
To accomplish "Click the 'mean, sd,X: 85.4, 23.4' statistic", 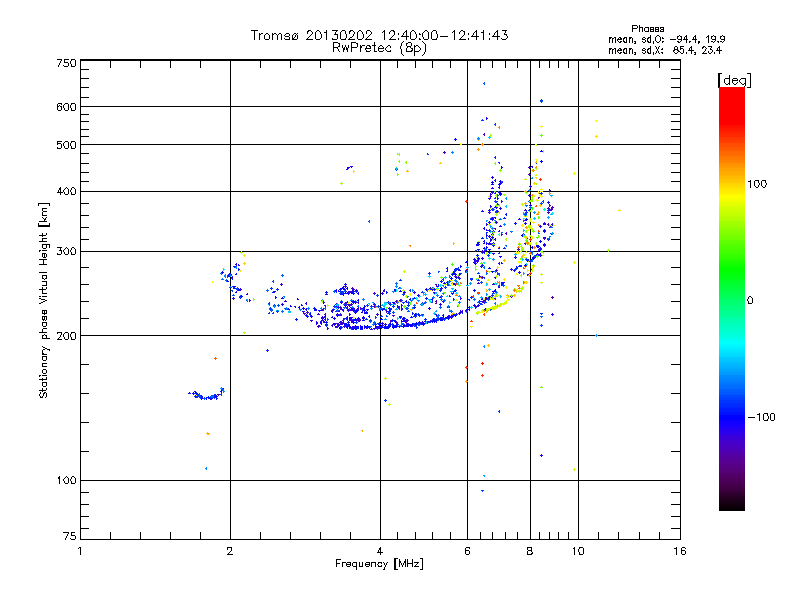I will pyautogui.click(x=665, y=50).
